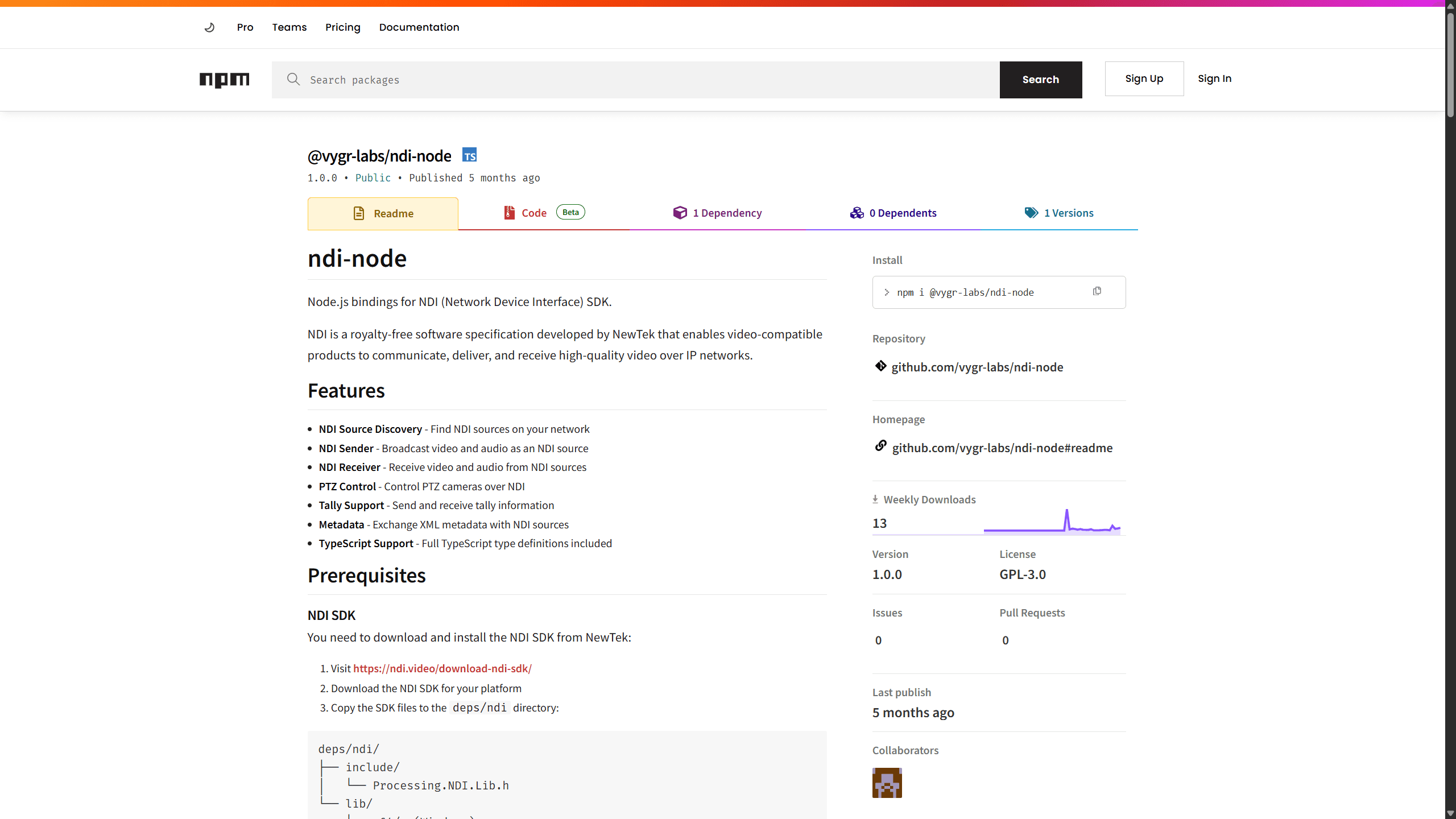The height and width of the screenshot is (819, 1456).
Task: Click the 'Processing.NDI.Lib.h' code line
Action: click(x=441, y=785)
